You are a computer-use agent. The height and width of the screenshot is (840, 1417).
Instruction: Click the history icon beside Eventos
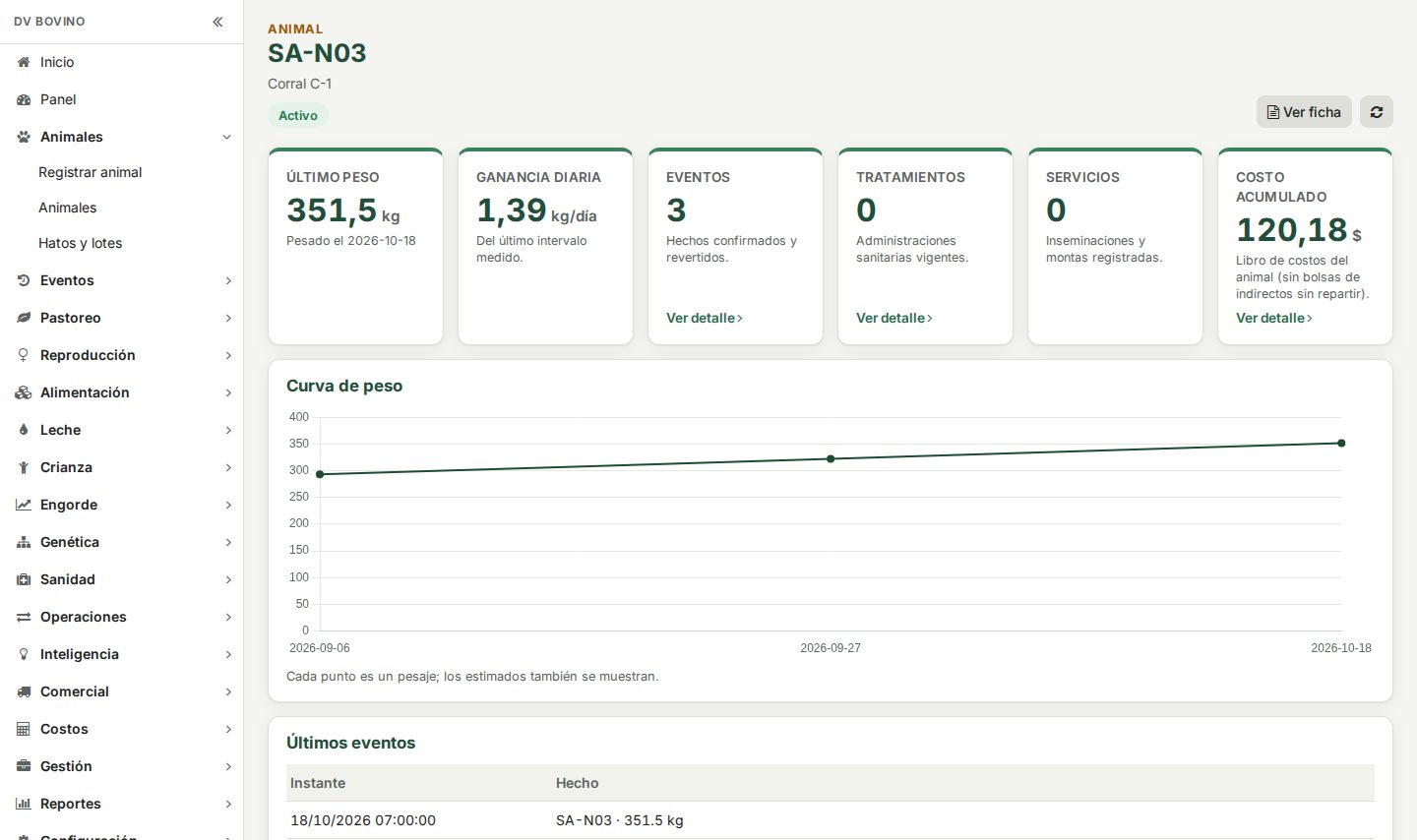pos(24,280)
